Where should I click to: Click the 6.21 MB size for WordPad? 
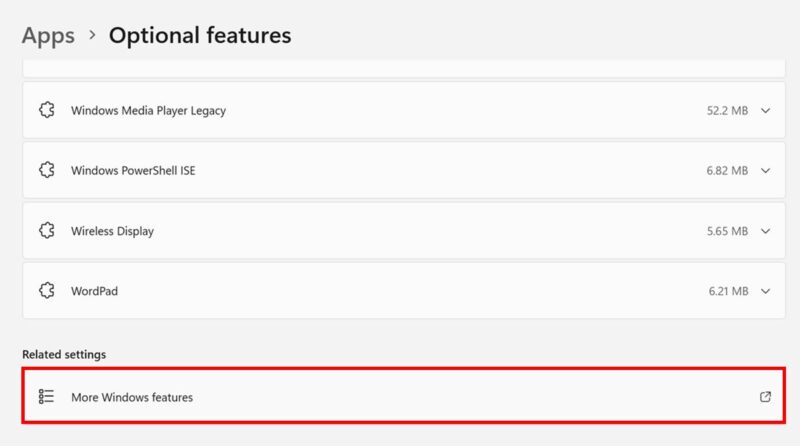(726, 291)
